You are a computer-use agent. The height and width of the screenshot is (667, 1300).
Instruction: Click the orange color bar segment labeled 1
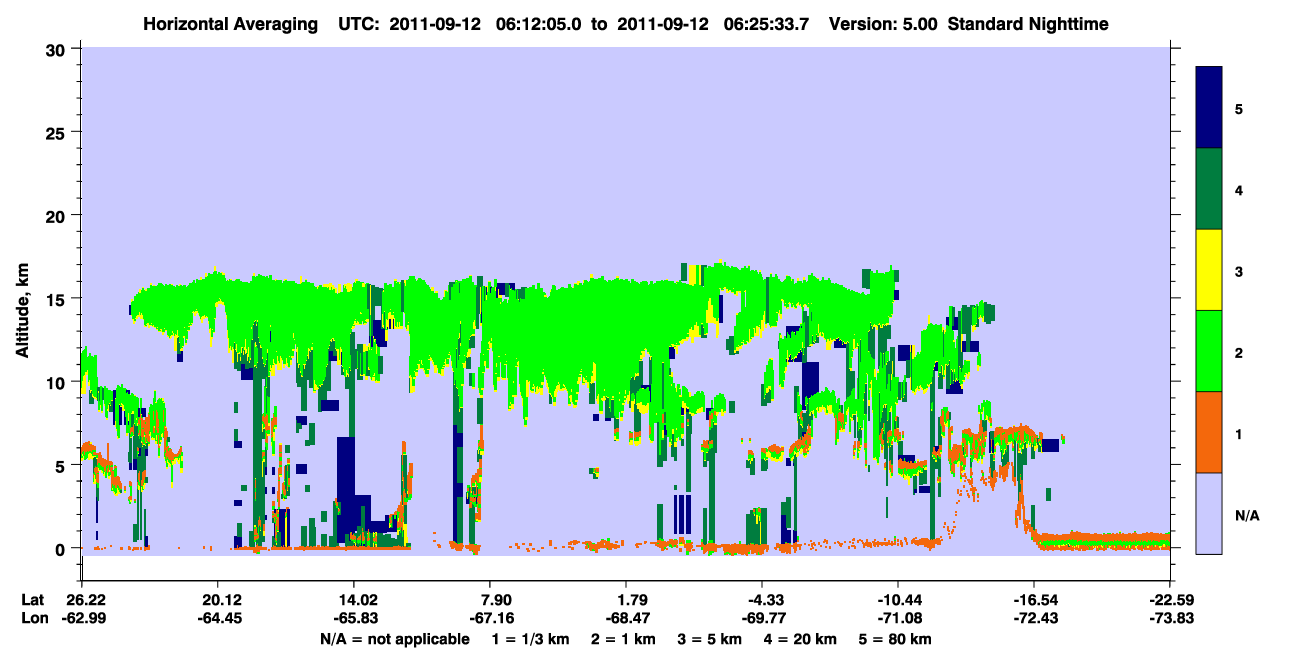pos(1209,432)
